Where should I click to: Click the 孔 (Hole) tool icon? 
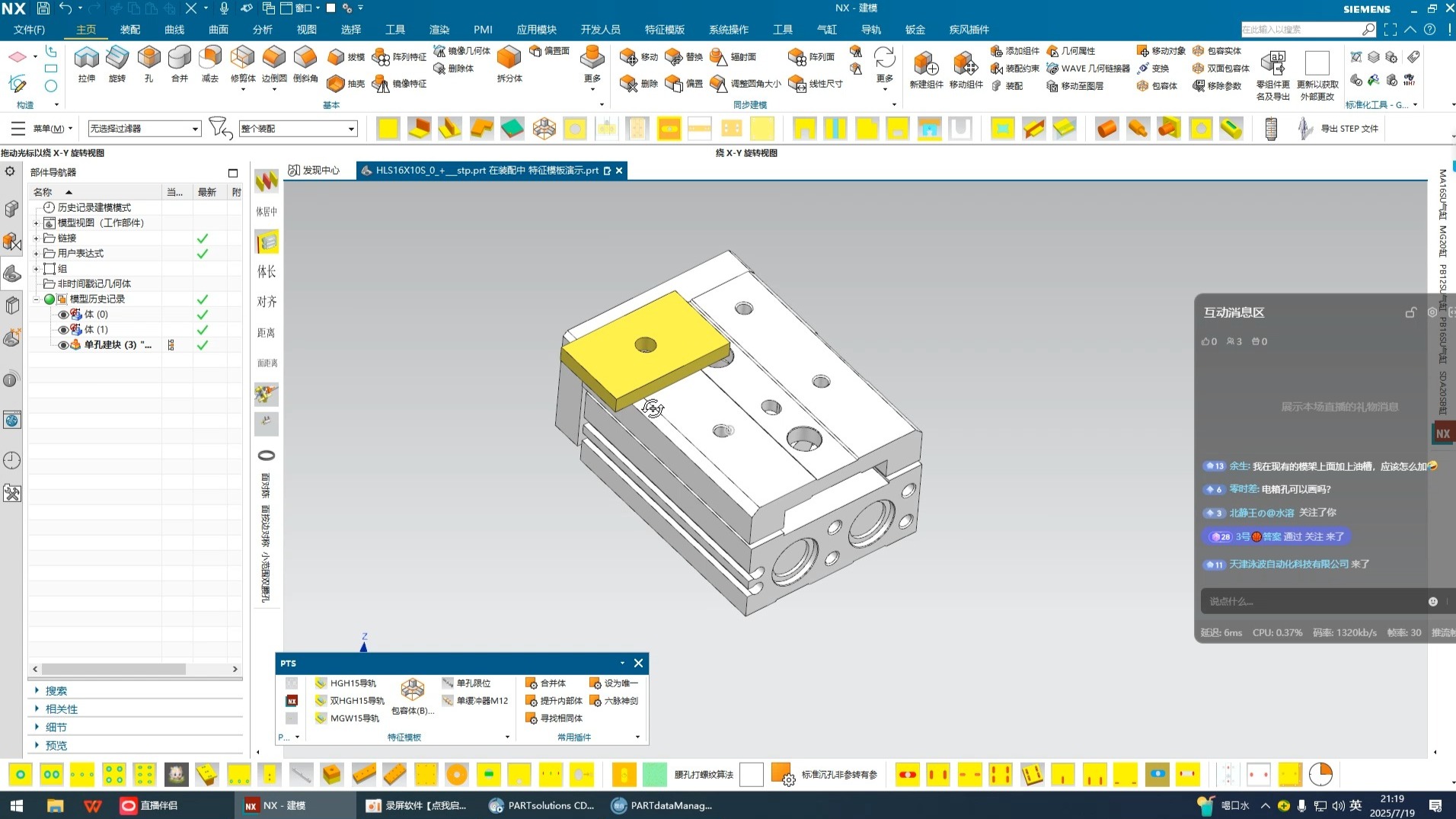coord(148,59)
